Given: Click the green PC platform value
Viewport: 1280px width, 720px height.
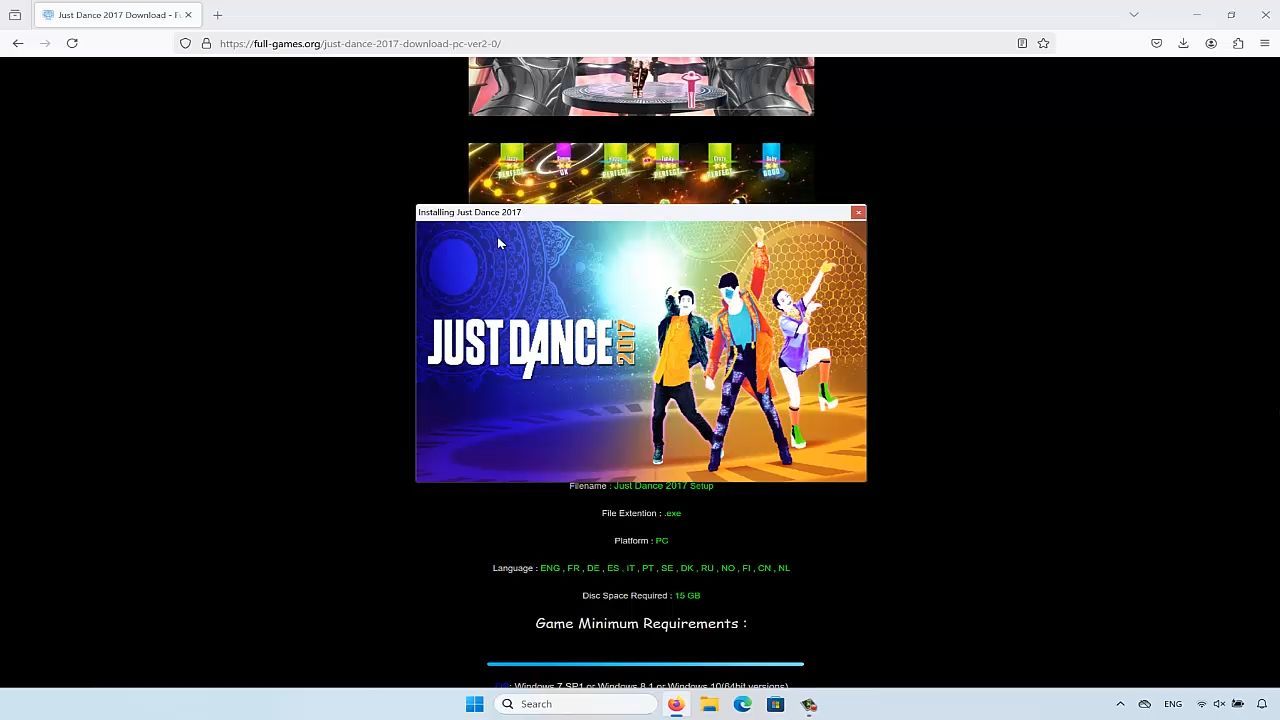Looking at the screenshot, I should pyautogui.click(x=662, y=541).
